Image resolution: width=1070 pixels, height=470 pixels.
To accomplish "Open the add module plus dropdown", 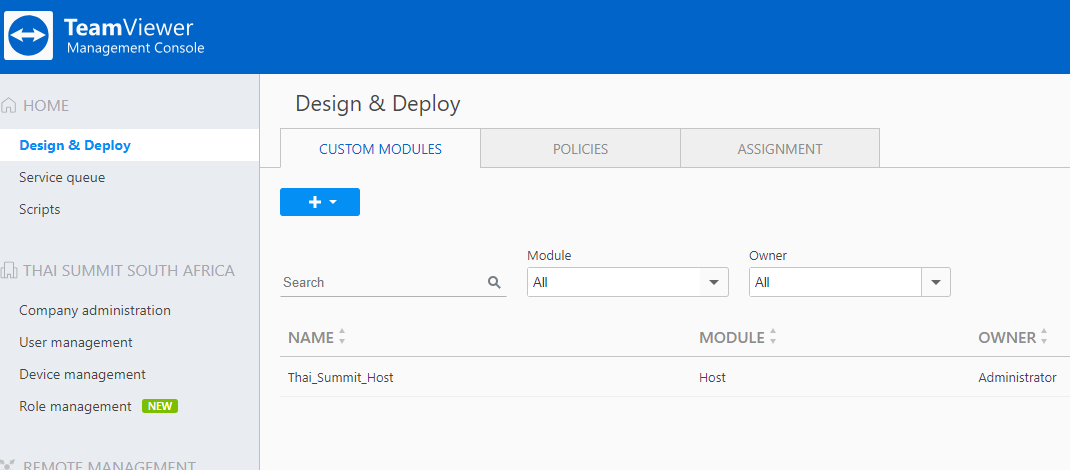I will point(320,202).
